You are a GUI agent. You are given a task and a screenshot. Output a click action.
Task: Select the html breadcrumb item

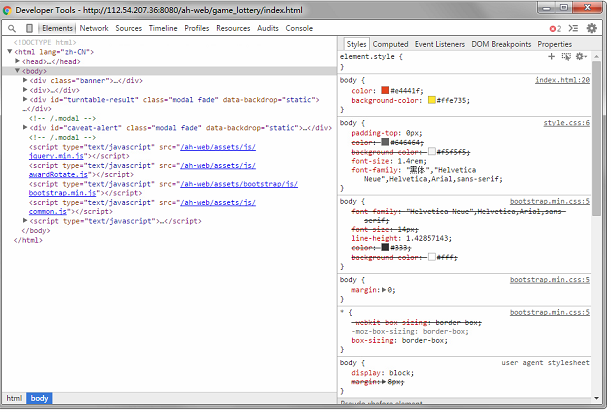(x=14, y=398)
